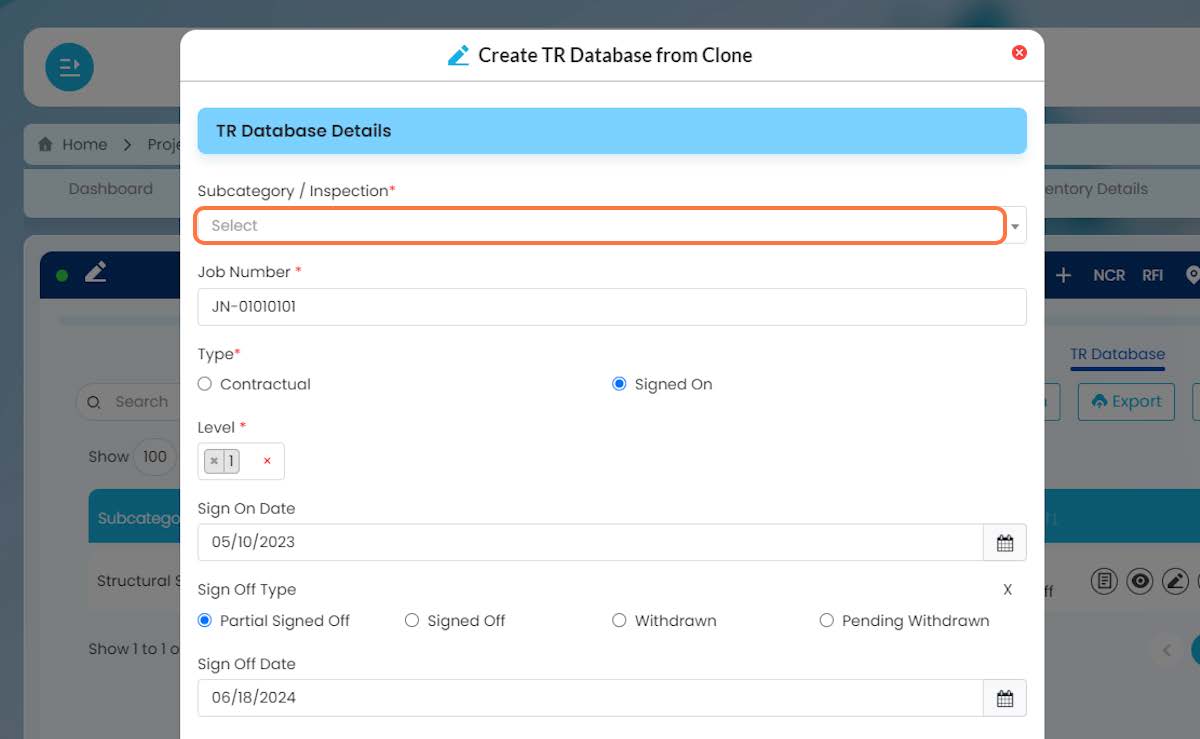Viewport: 1200px width, 739px height.
Task: Clear Sign Off Type with X
Action: pos(1008,590)
